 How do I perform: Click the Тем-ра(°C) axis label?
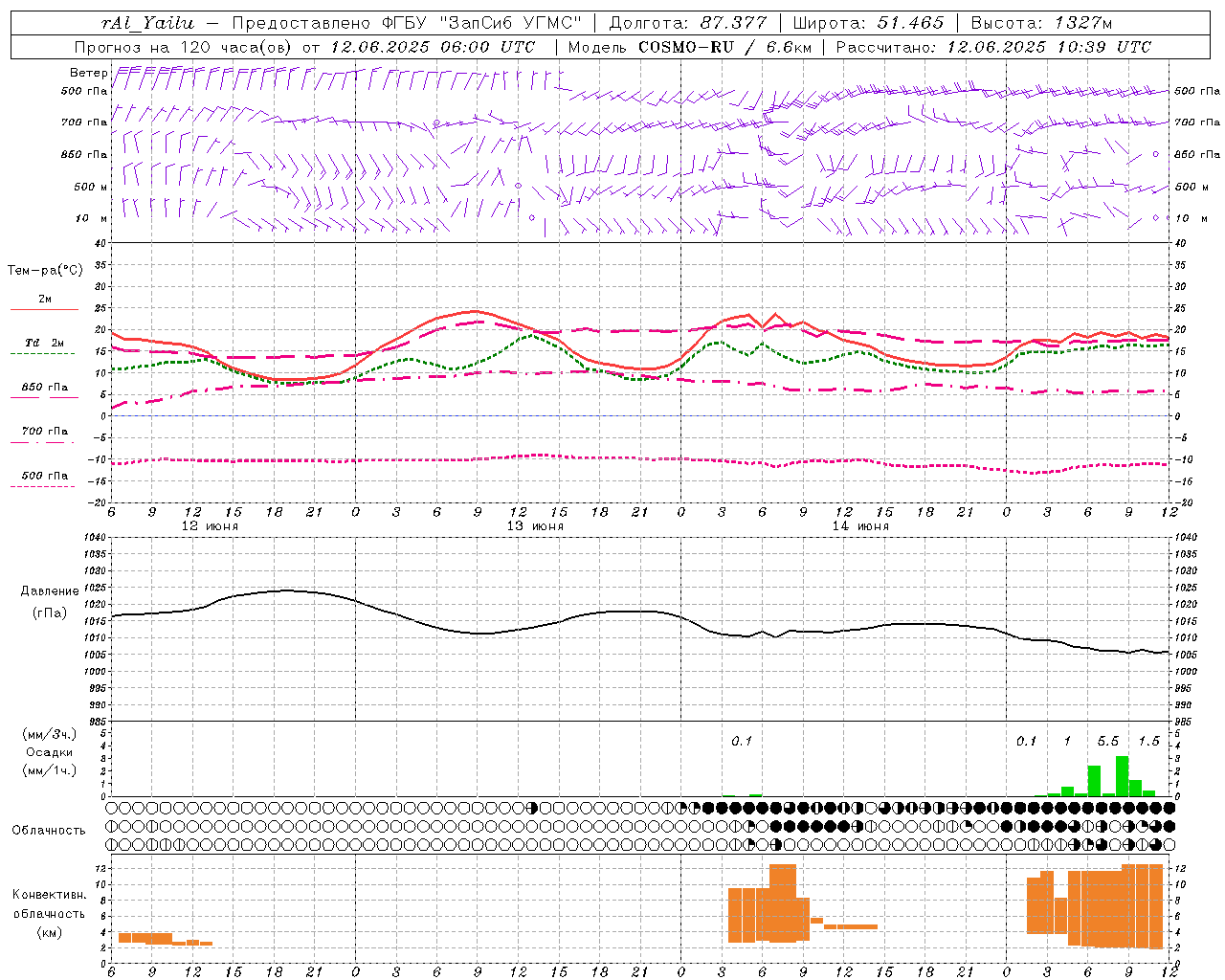45,271
